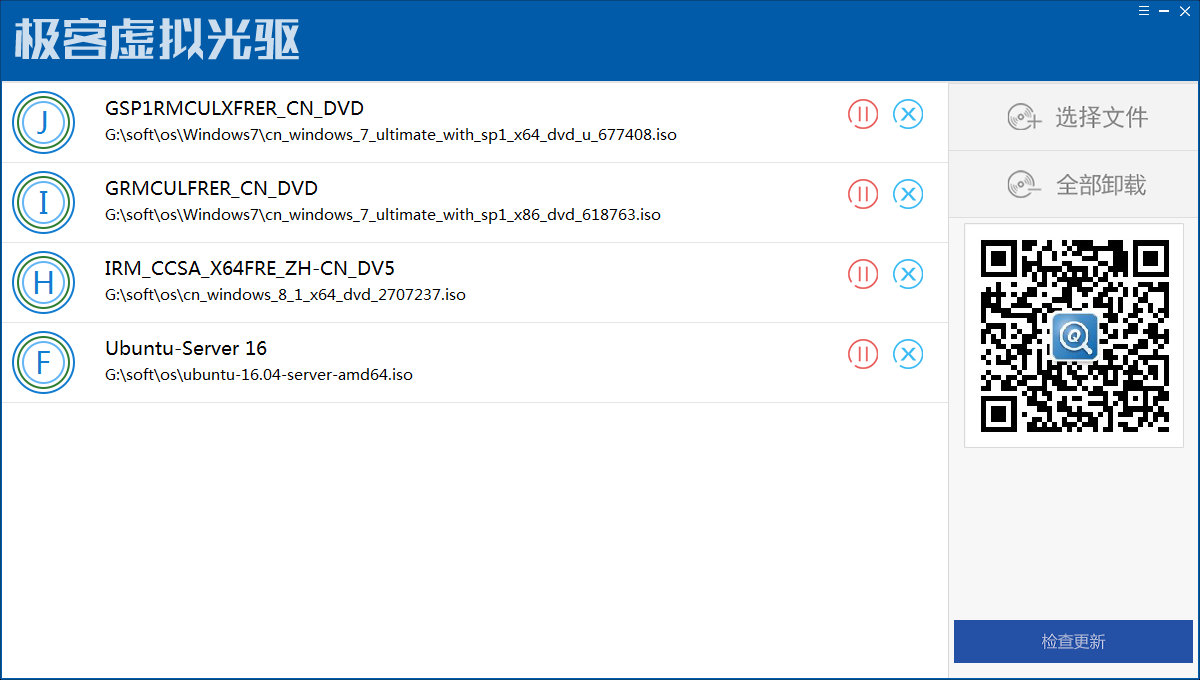Remove the Ubuntu-Server 16 image

click(x=908, y=354)
